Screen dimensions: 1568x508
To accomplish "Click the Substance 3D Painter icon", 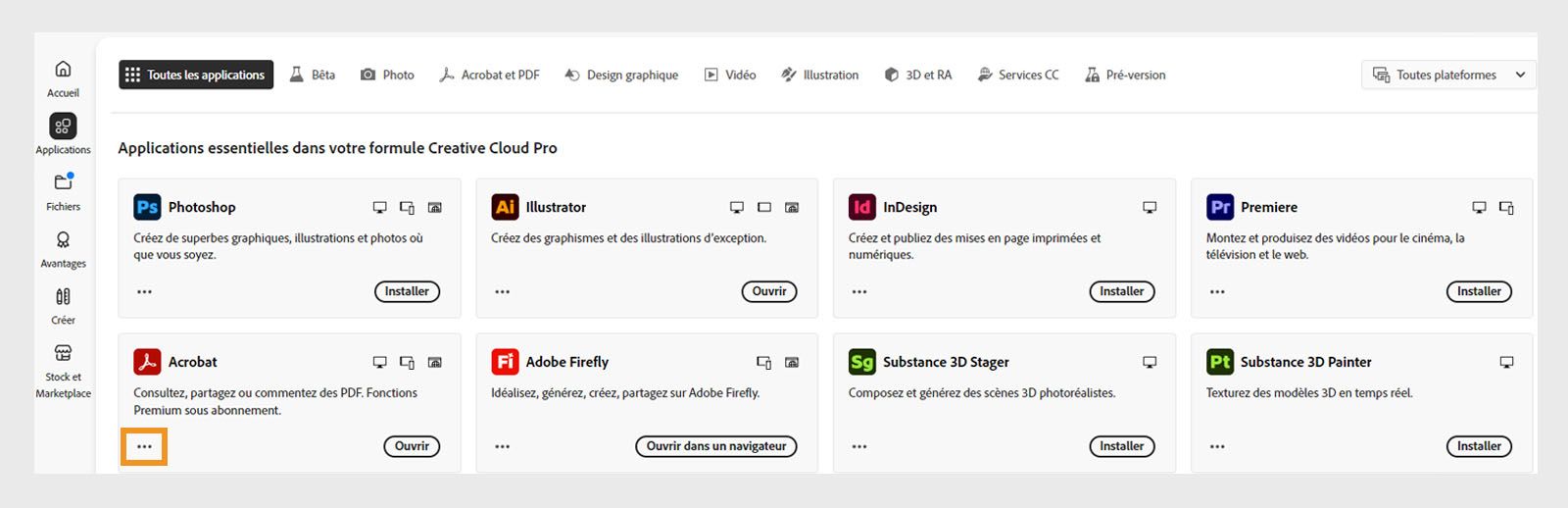I will (1219, 362).
